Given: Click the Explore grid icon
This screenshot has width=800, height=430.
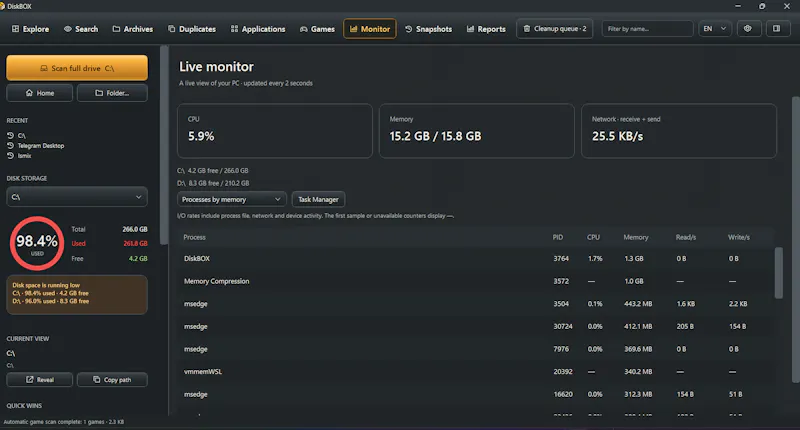Looking at the screenshot, I should (15, 29).
